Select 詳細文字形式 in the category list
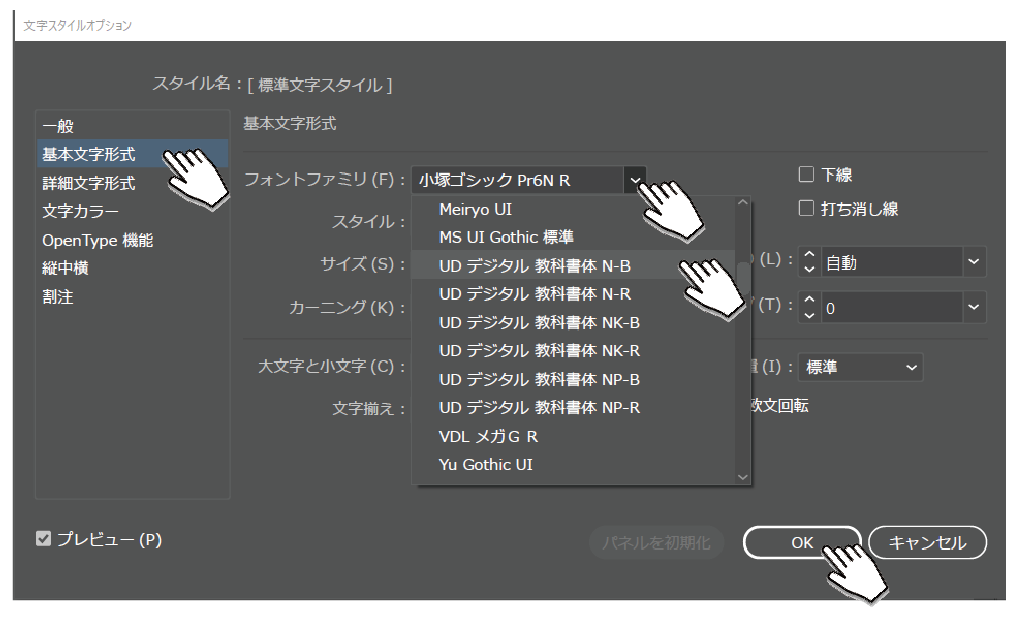This screenshot has width=1023, height=617. click(x=88, y=184)
